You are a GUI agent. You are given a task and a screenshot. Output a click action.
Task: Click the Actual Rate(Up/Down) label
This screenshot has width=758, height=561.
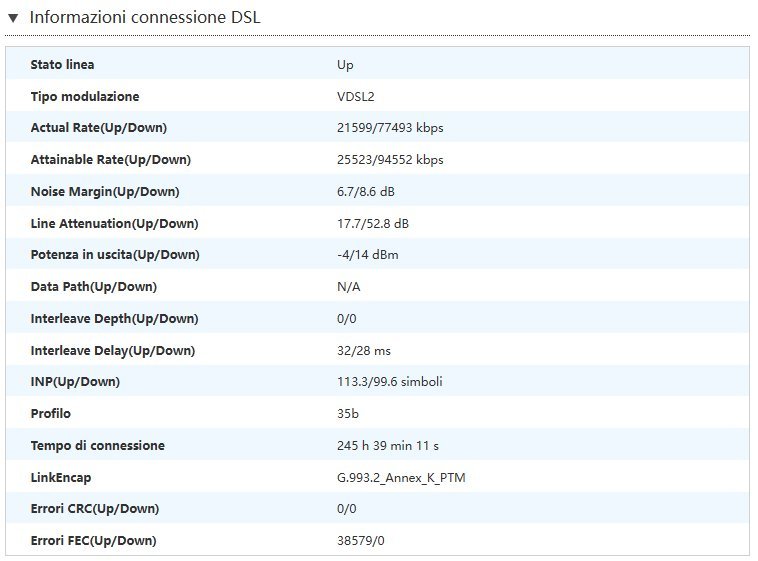(x=99, y=128)
